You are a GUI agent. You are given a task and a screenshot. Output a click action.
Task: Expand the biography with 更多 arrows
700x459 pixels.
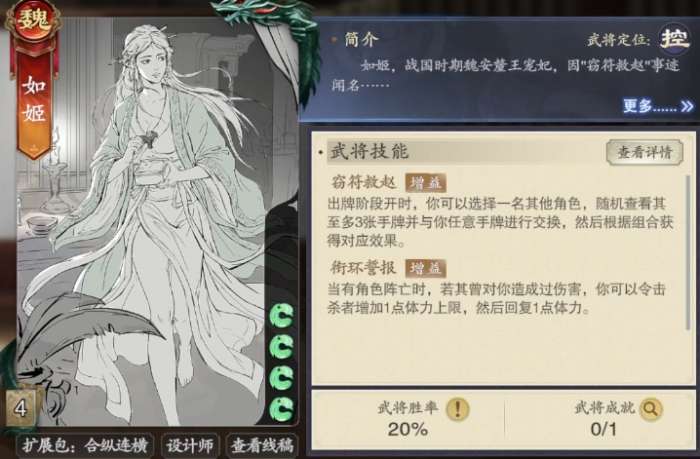click(658, 106)
